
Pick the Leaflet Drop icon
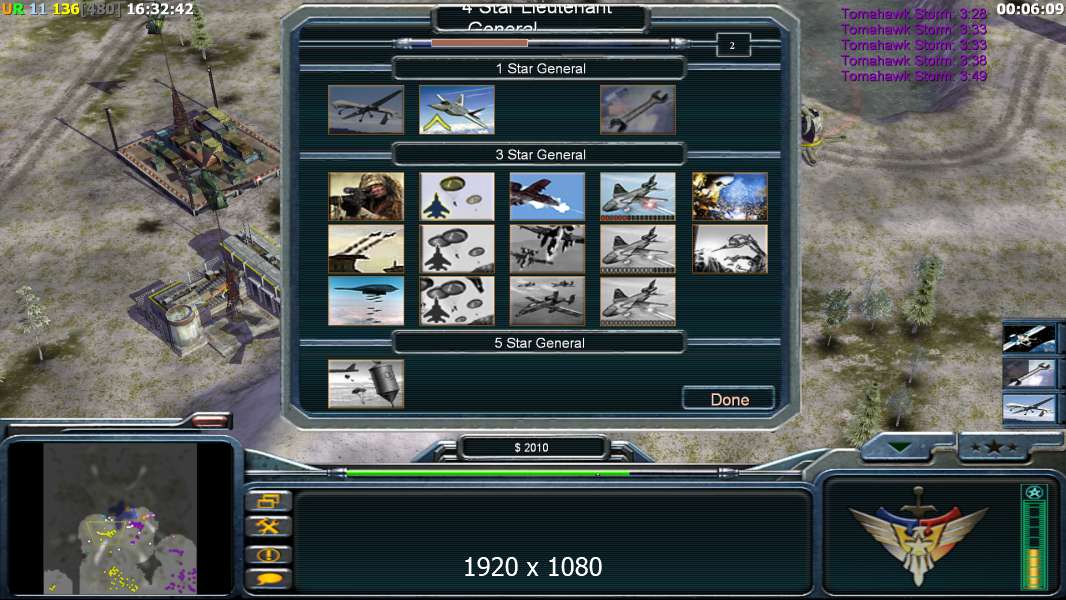tap(729, 196)
